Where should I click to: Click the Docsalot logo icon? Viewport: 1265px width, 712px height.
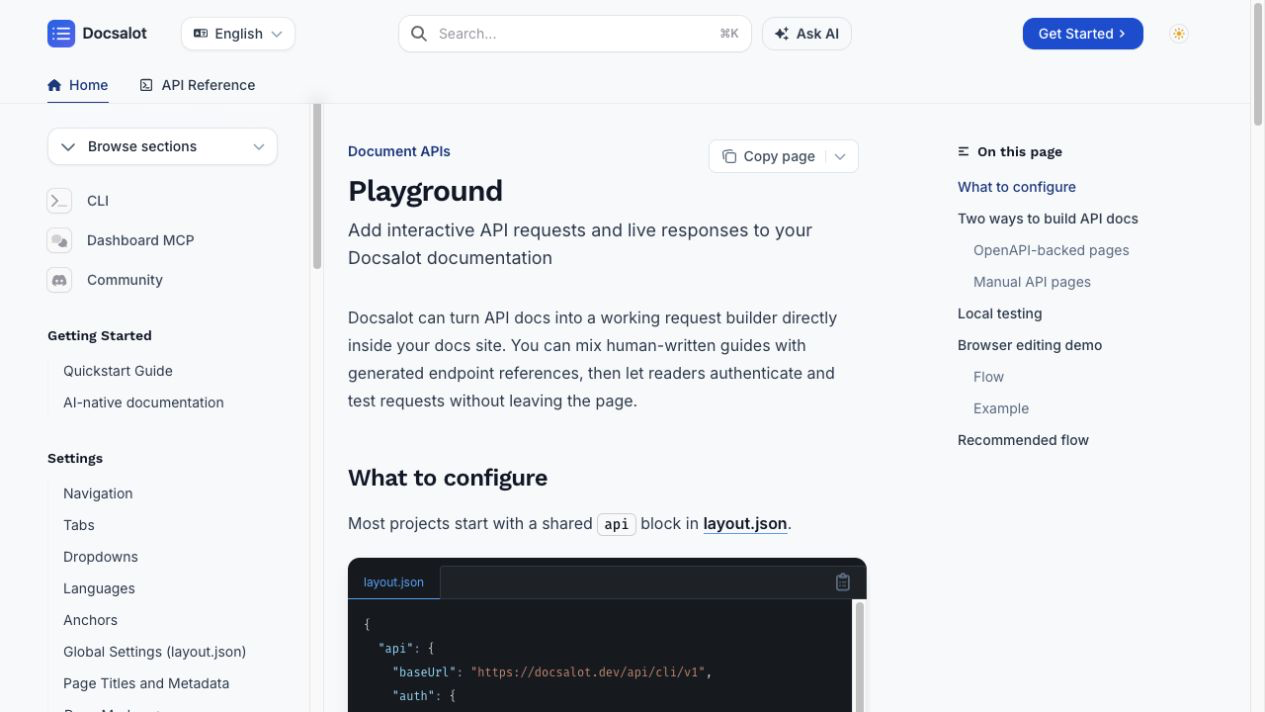click(61, 33)
